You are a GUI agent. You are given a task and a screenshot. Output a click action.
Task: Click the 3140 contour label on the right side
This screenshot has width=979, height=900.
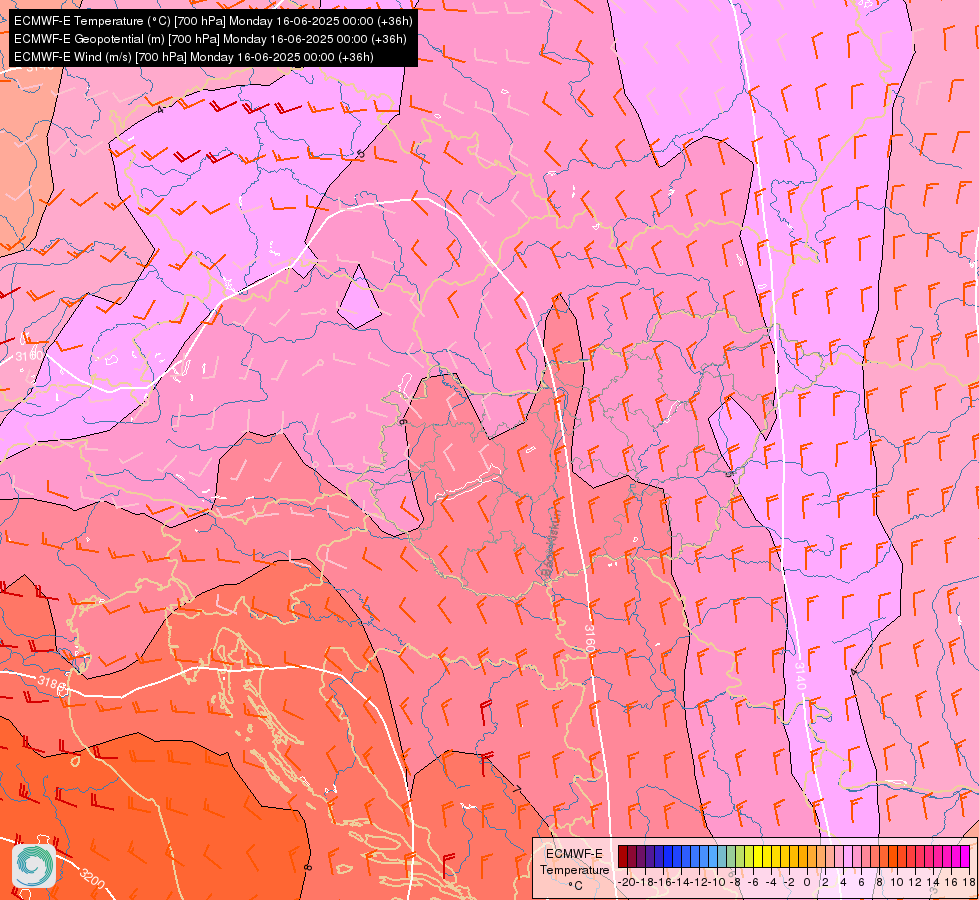(800, 676)
